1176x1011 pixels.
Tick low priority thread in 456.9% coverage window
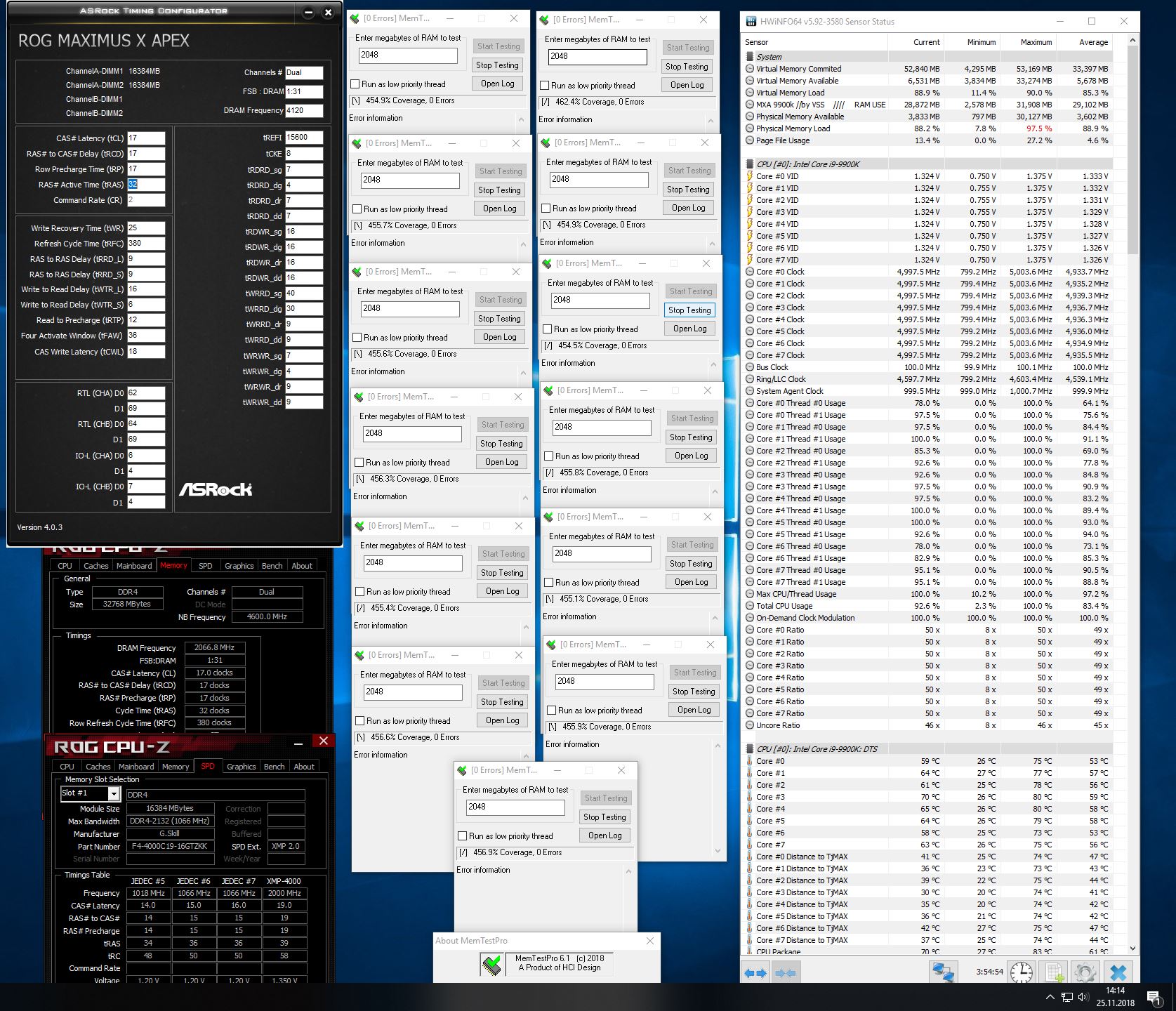click(x=463, y=836)
